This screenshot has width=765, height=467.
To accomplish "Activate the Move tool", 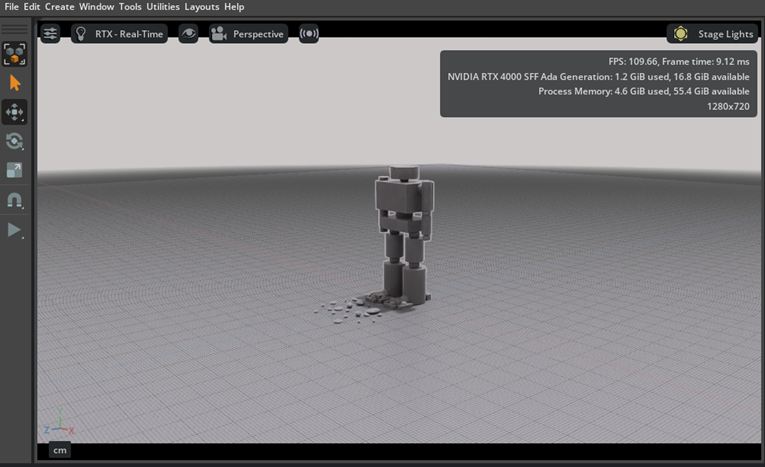I will click(15, 112).
